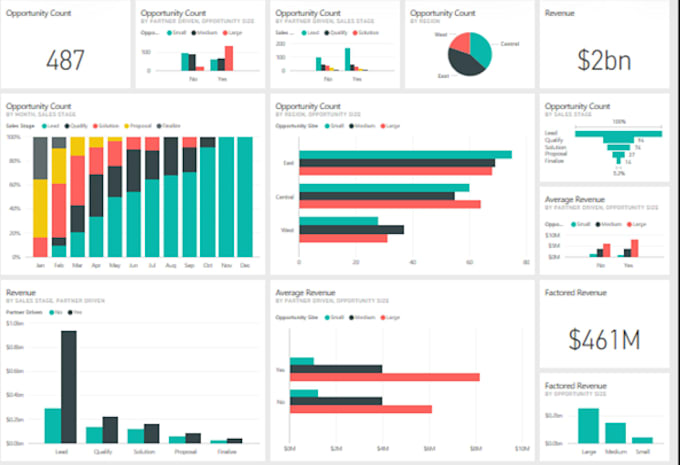Select the Medium column in the Factored Revenue chart
This screenshot has width=680, height=465.
[615, 433]
